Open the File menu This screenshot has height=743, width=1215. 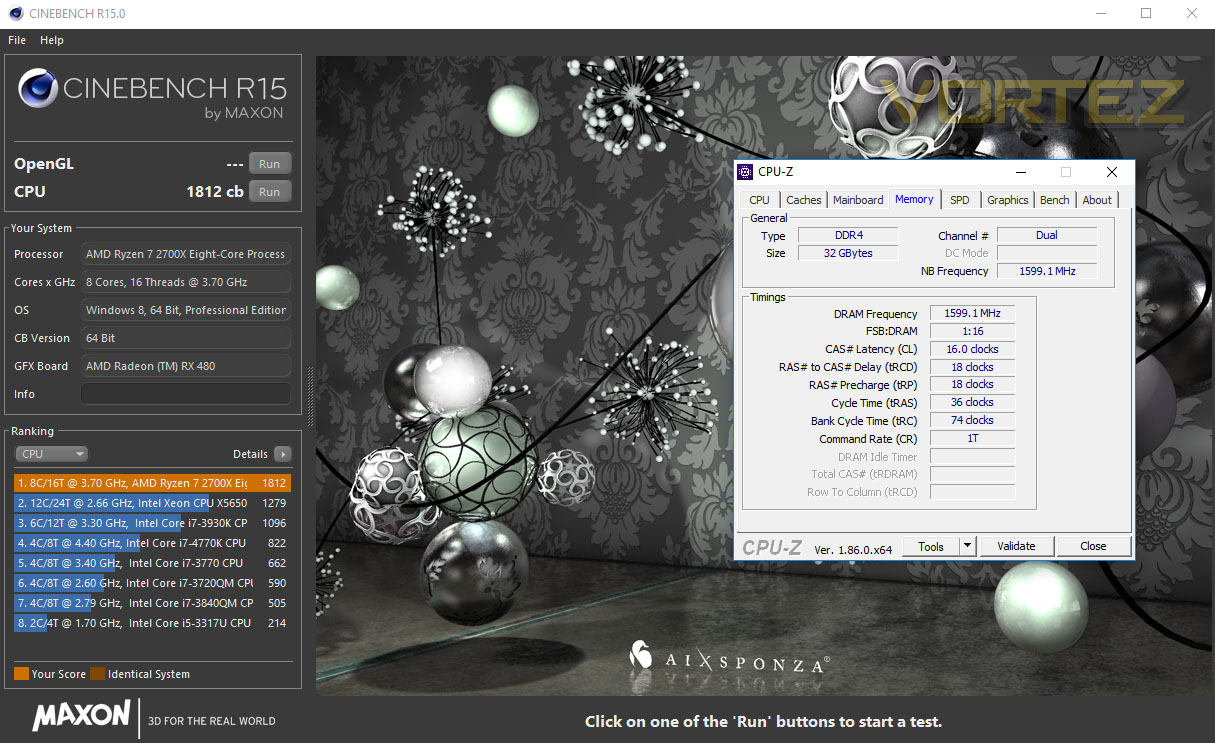16,40
